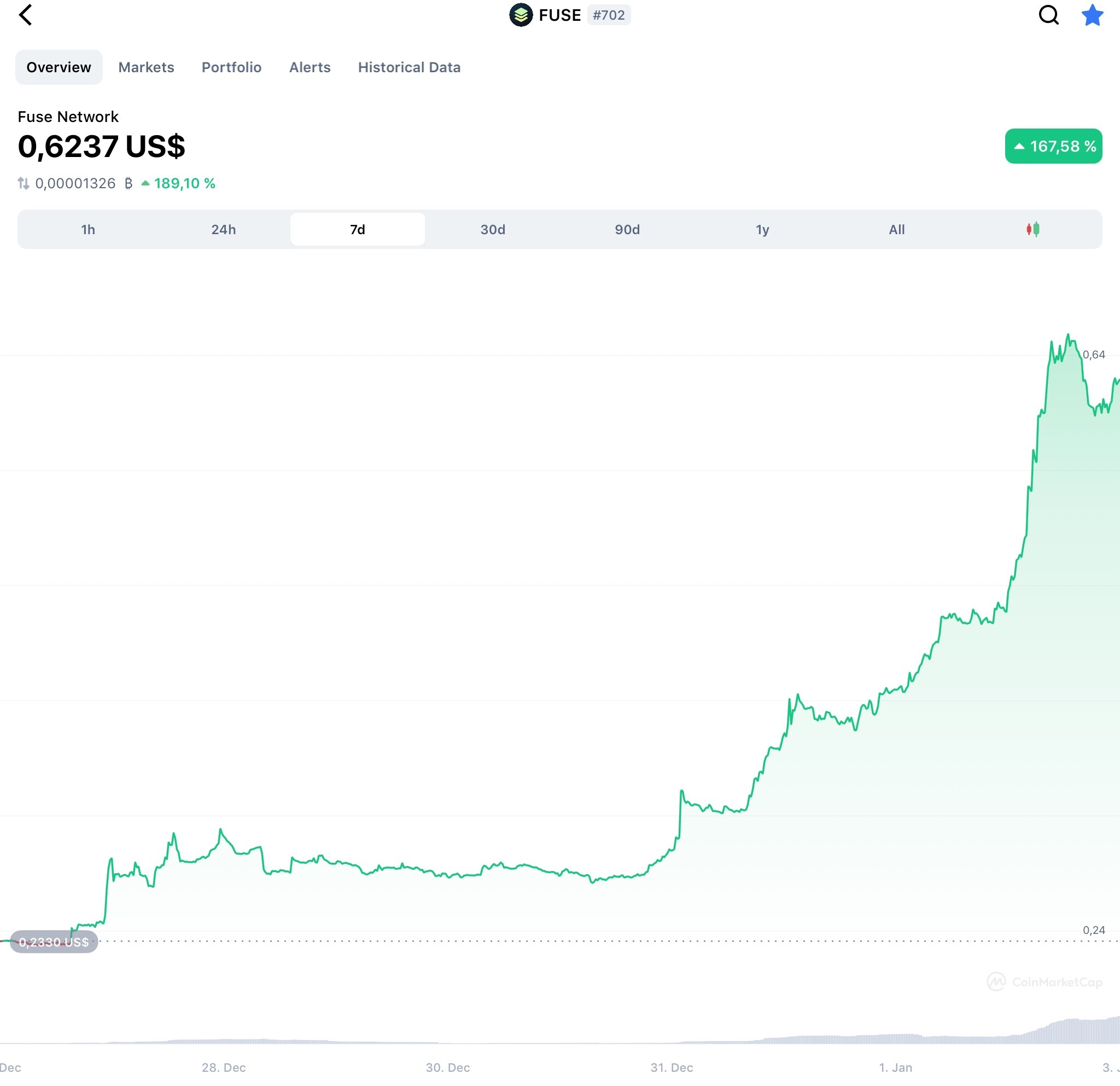The image size is (1120, 1086).
Task: Select the 90d time range
Action: (x=627, y=229)
